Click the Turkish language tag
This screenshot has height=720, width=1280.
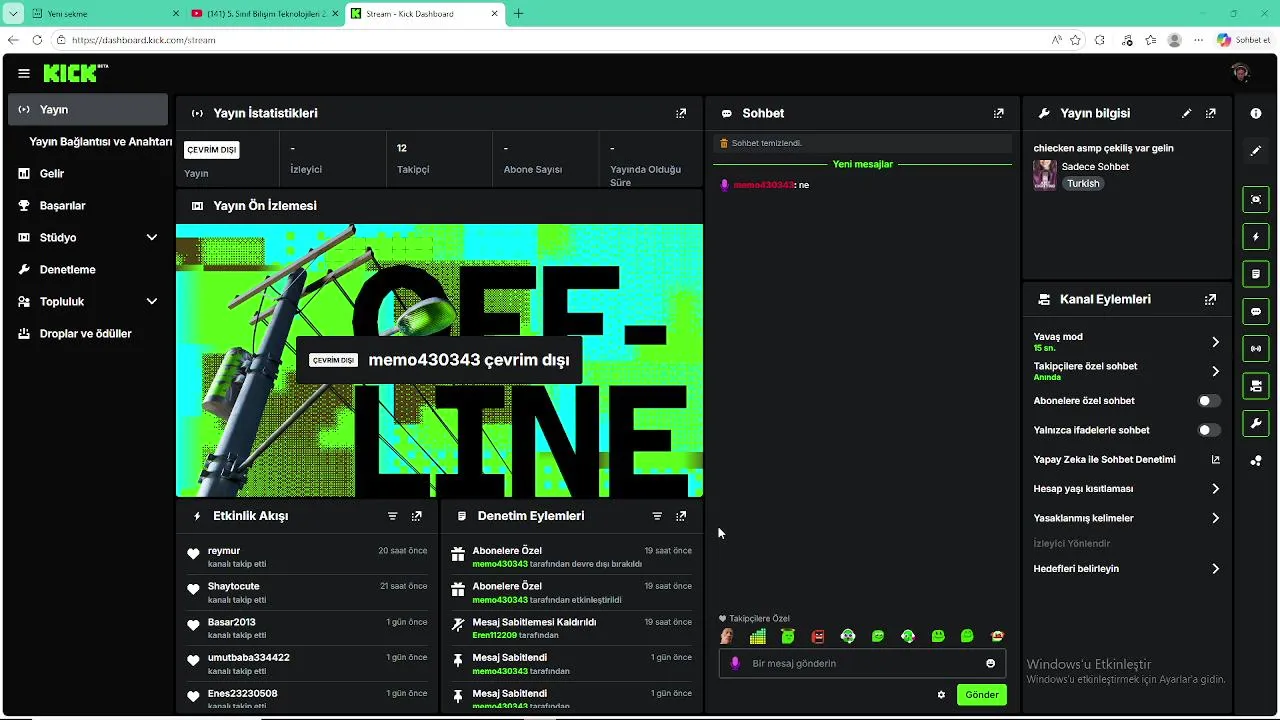click(x=1083, y=184)
